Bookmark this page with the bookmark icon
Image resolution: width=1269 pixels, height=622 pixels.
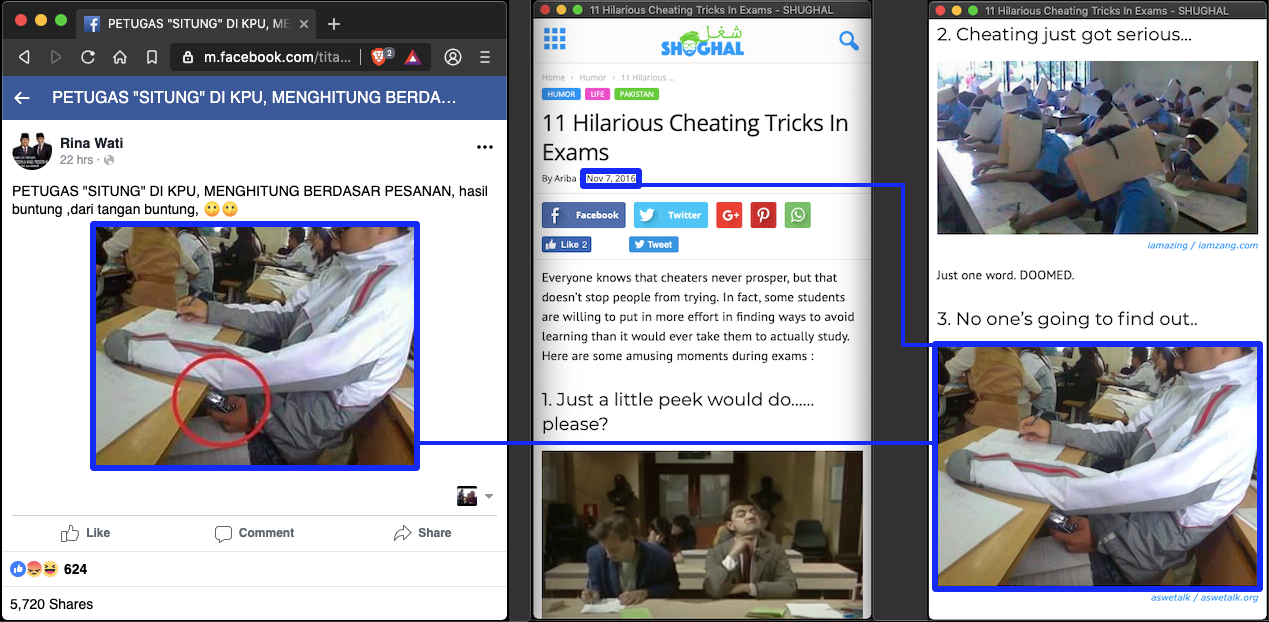(x=151, y=57)
